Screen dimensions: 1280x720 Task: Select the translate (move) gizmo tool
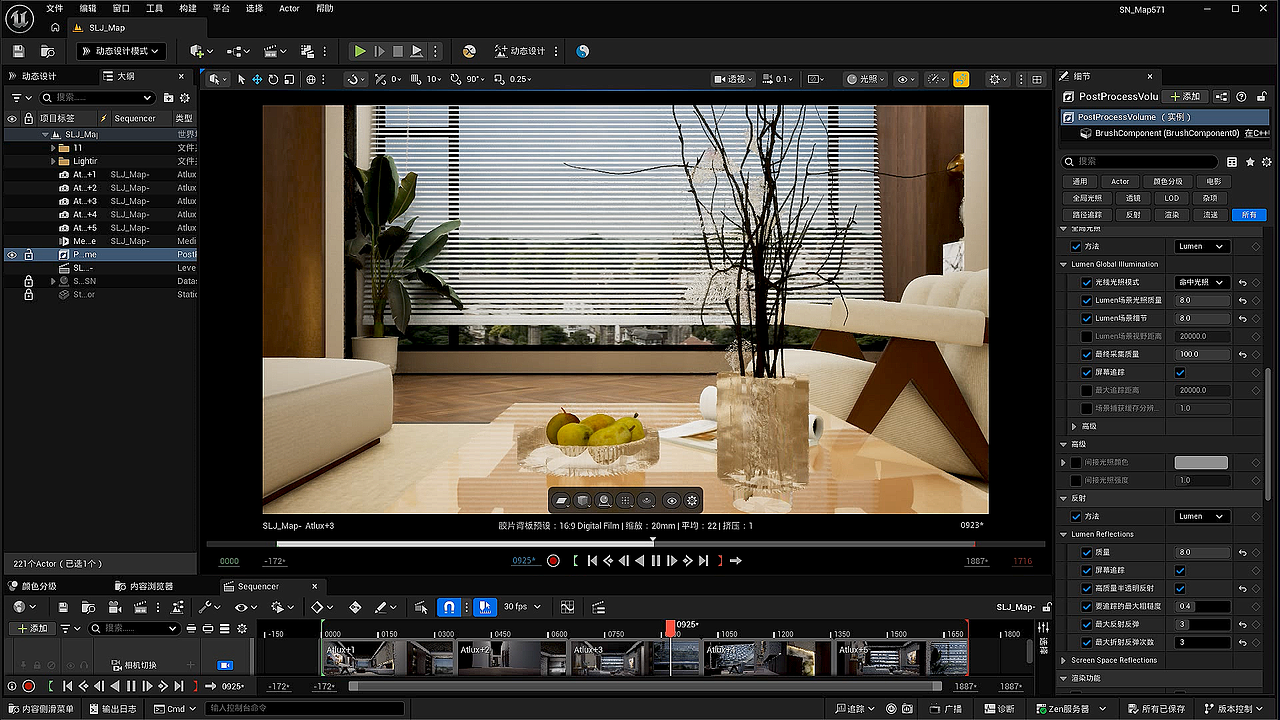(x=257, y=79)
